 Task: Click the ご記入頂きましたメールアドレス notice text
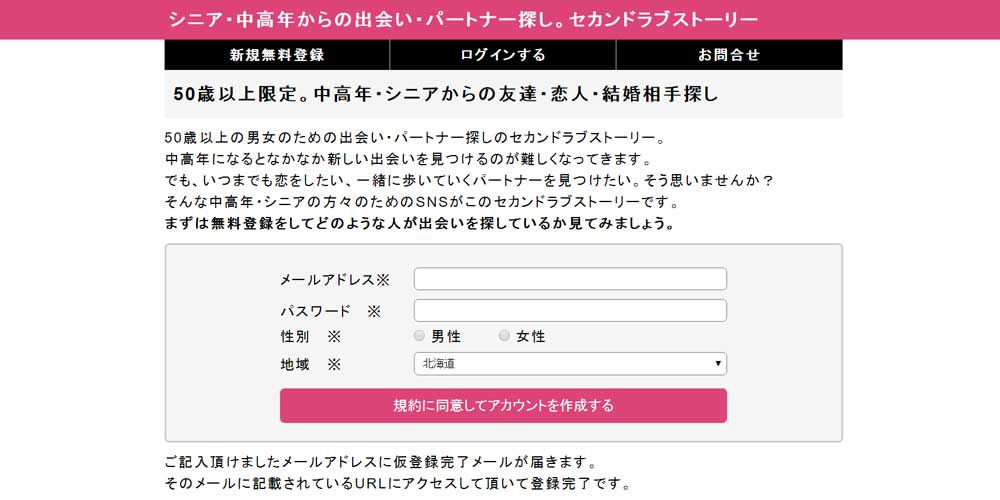point(380,464)
